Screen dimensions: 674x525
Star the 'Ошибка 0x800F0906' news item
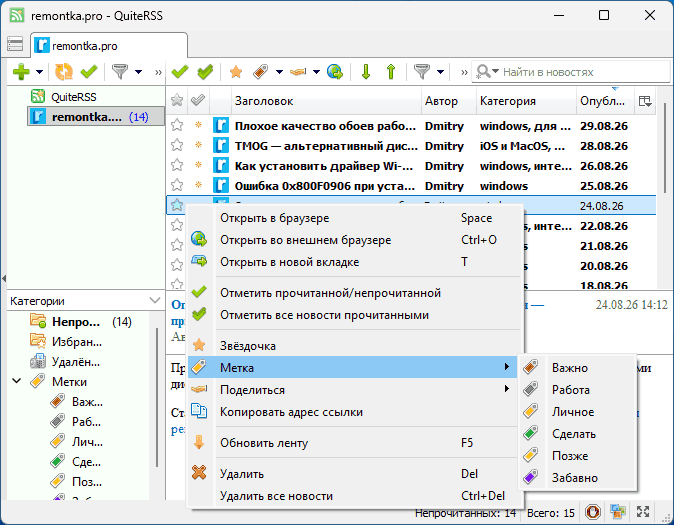(177, 185)
